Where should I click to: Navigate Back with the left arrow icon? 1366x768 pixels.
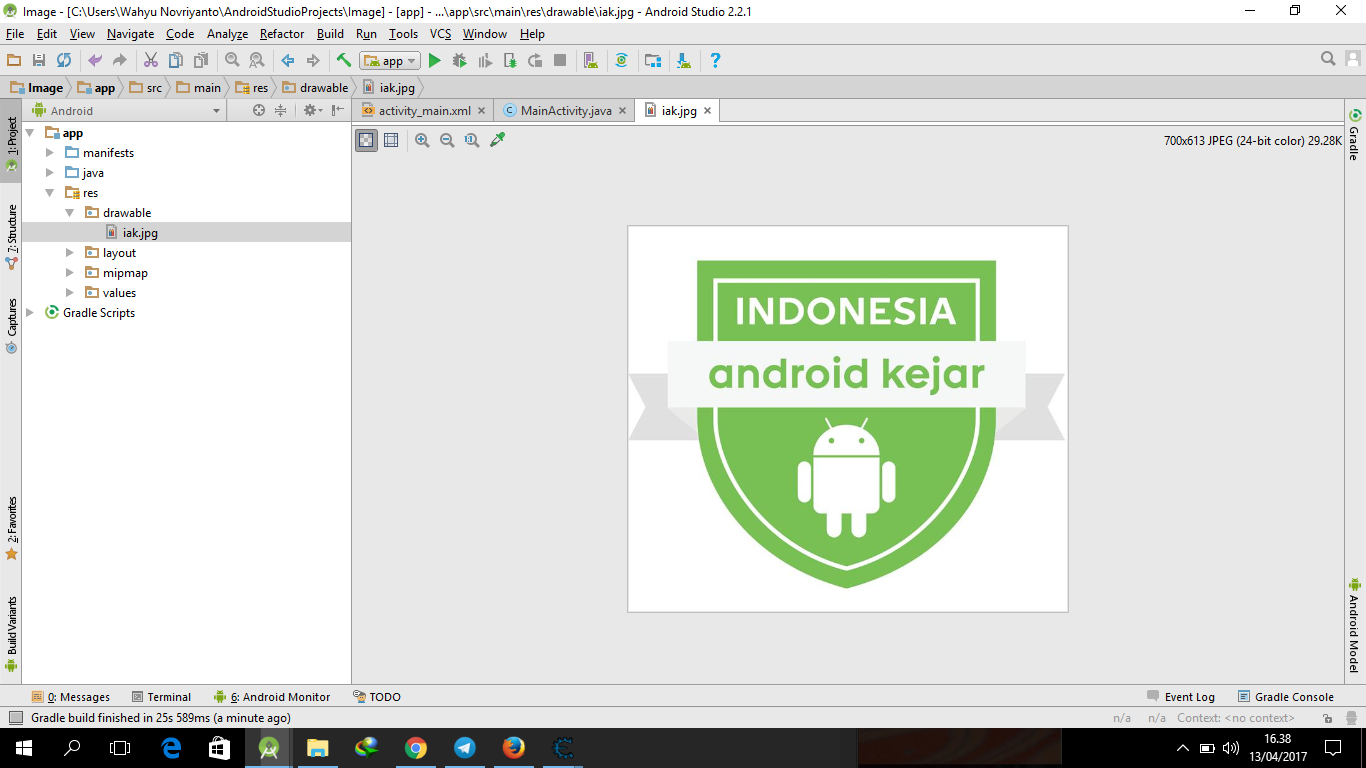point(288,60)
